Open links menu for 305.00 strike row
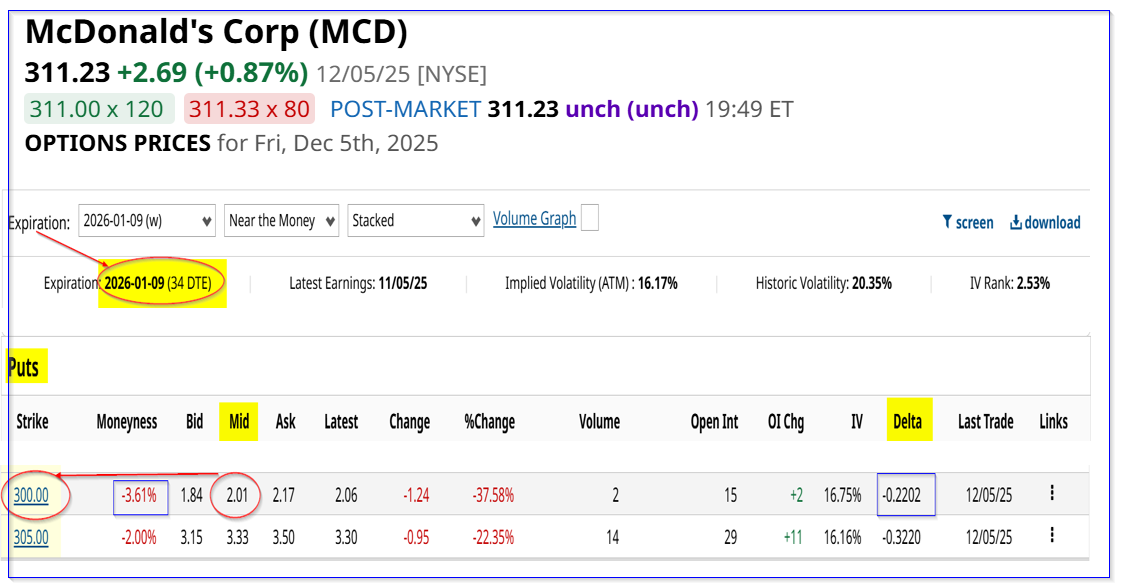The width and height of the screenshot is (1122, 586). 1052,536
